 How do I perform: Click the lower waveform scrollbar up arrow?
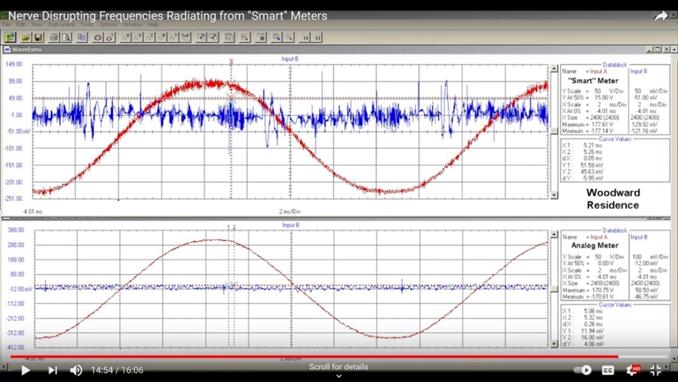[554, 234]
